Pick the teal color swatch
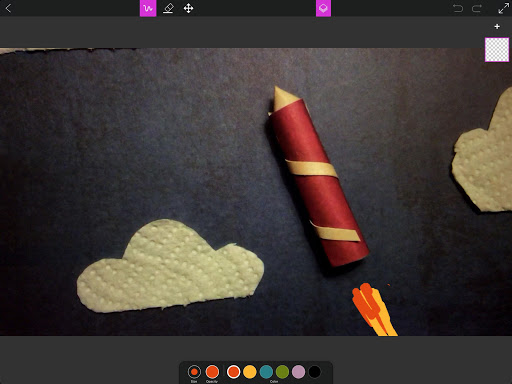Viewport: 512px width, 384px height. (266, 372)
